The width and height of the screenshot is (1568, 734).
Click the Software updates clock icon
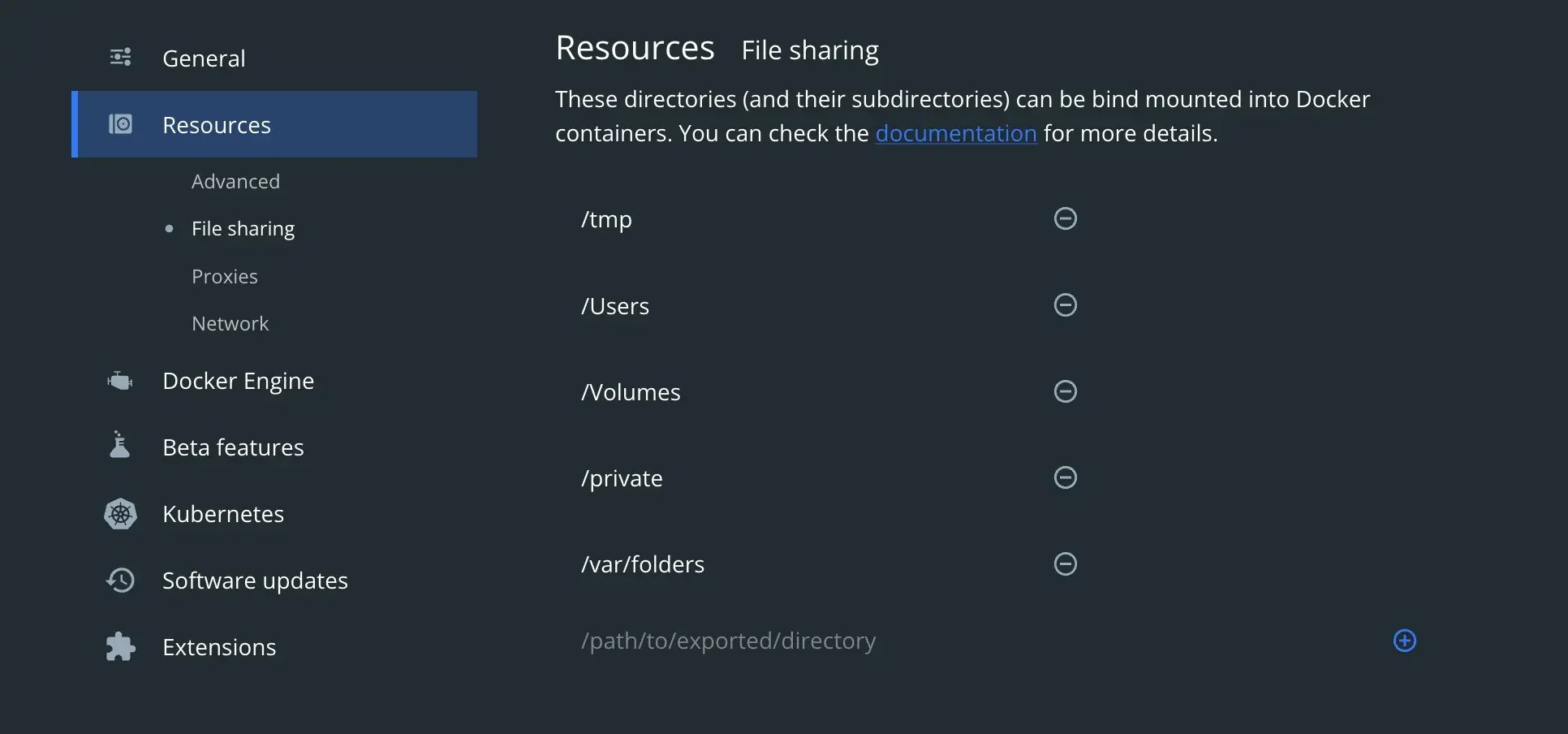coord(118,580)
